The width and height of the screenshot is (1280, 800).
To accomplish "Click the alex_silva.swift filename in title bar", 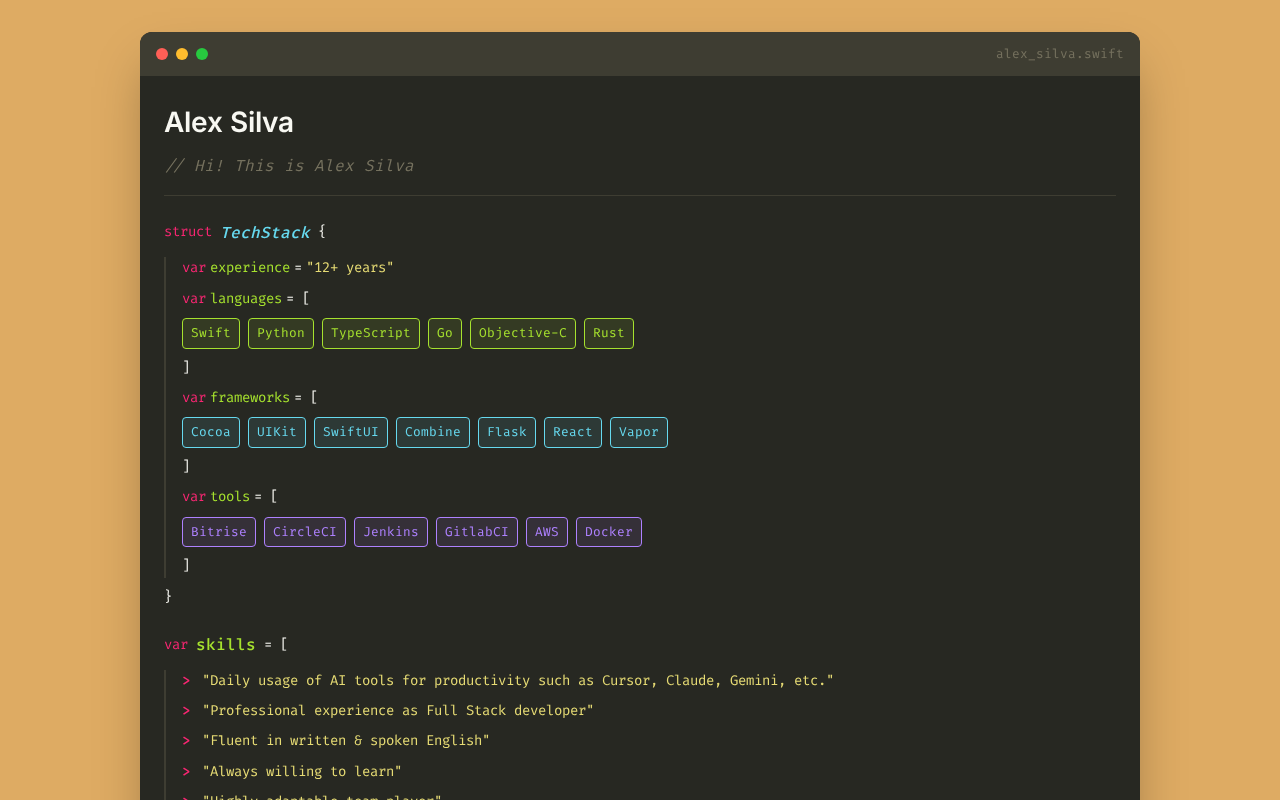I will (x=1059, y=54).
